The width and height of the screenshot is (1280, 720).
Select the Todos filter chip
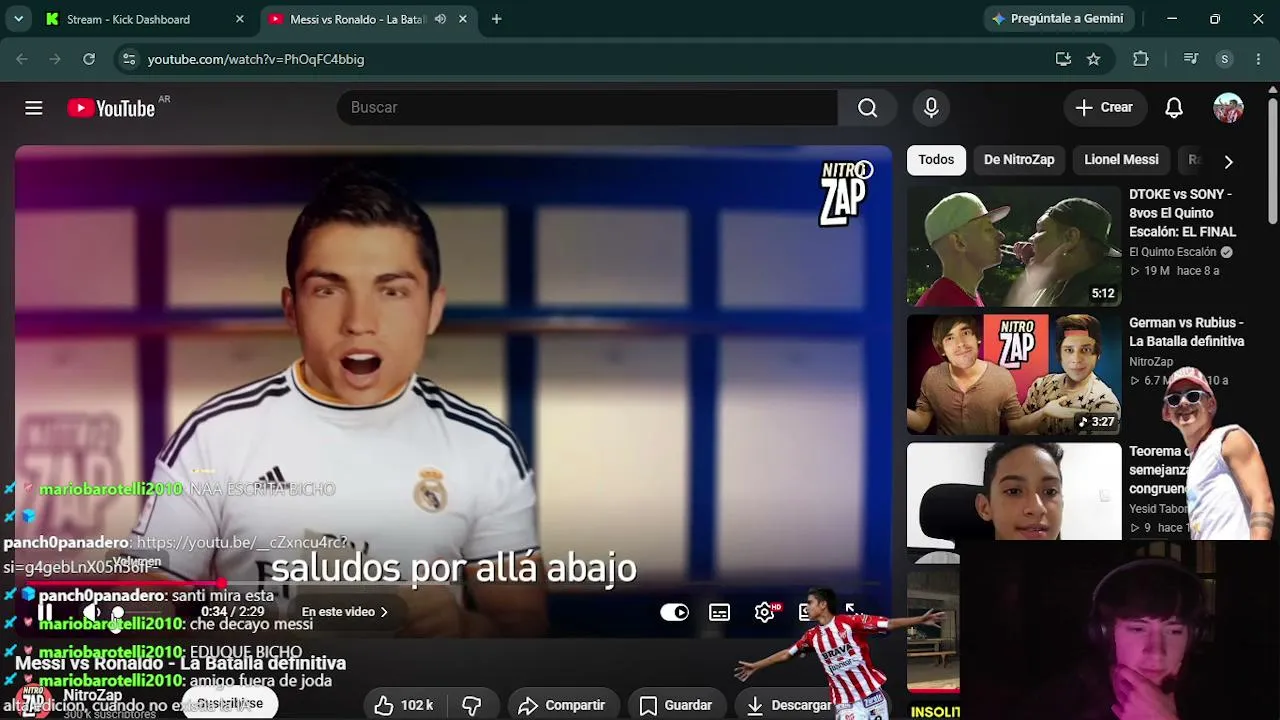pyautogui.click(x=936, y=160)
